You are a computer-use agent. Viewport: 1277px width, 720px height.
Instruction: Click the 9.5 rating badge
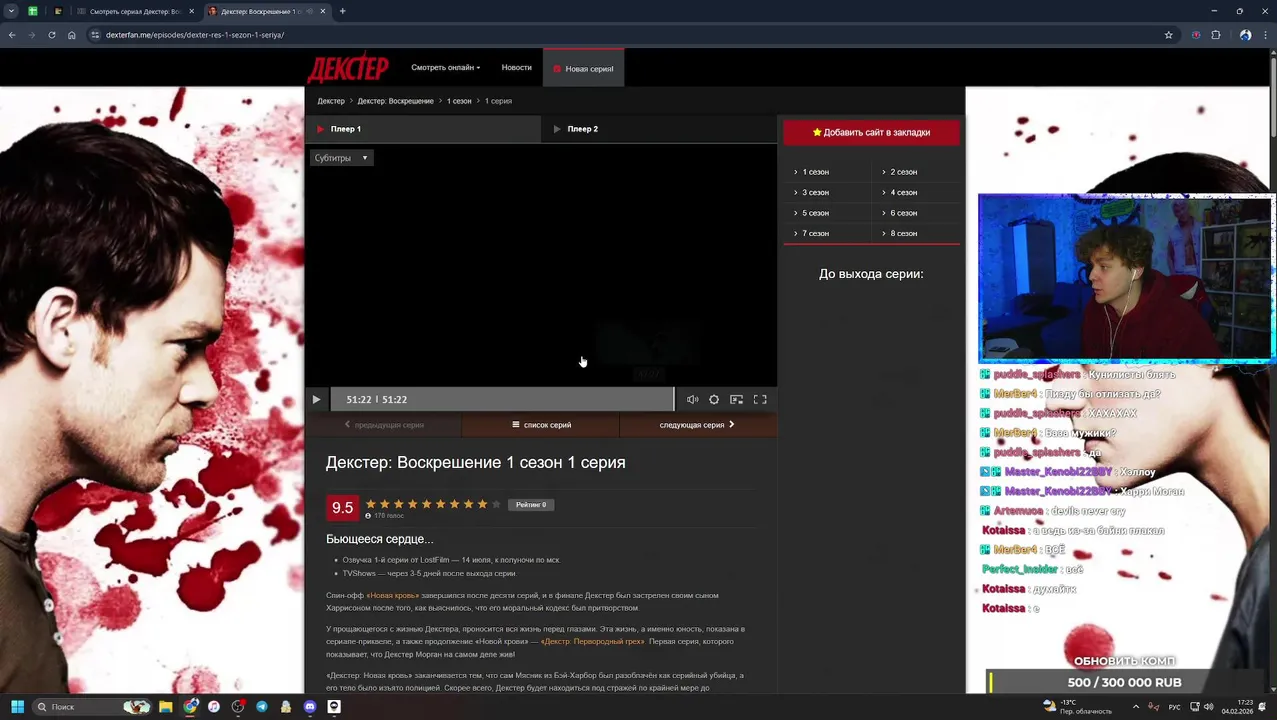342,508
